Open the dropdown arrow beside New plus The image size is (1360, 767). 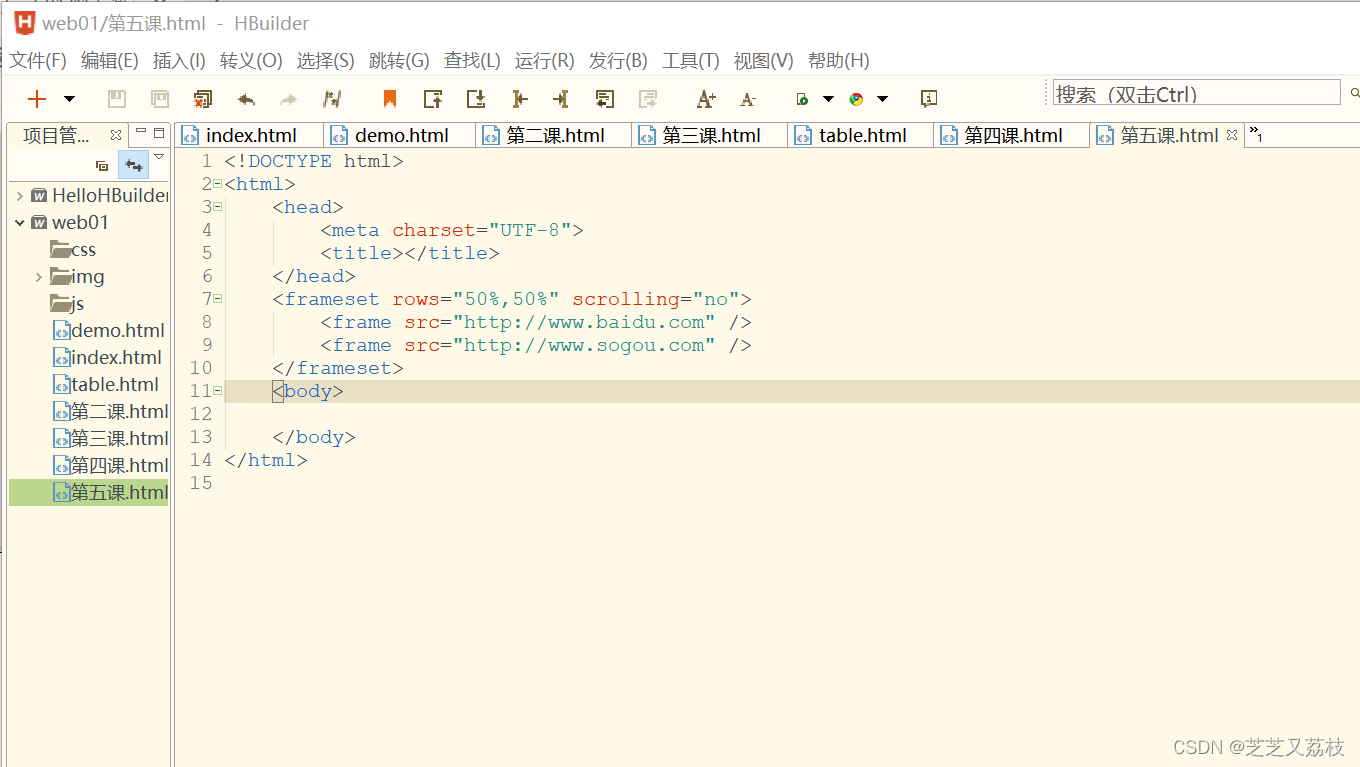[69, 99]
